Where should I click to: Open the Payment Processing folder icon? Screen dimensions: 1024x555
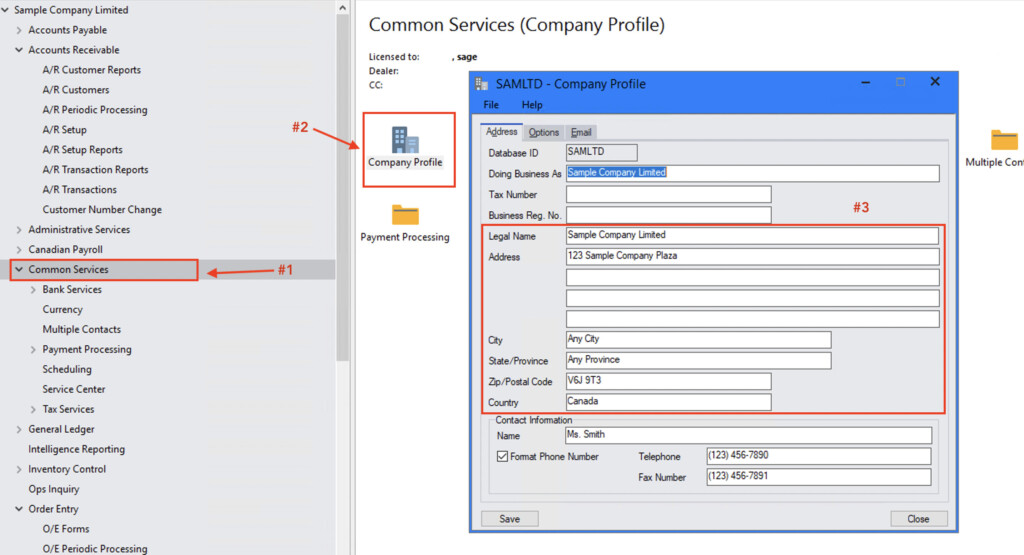[405, 215]
